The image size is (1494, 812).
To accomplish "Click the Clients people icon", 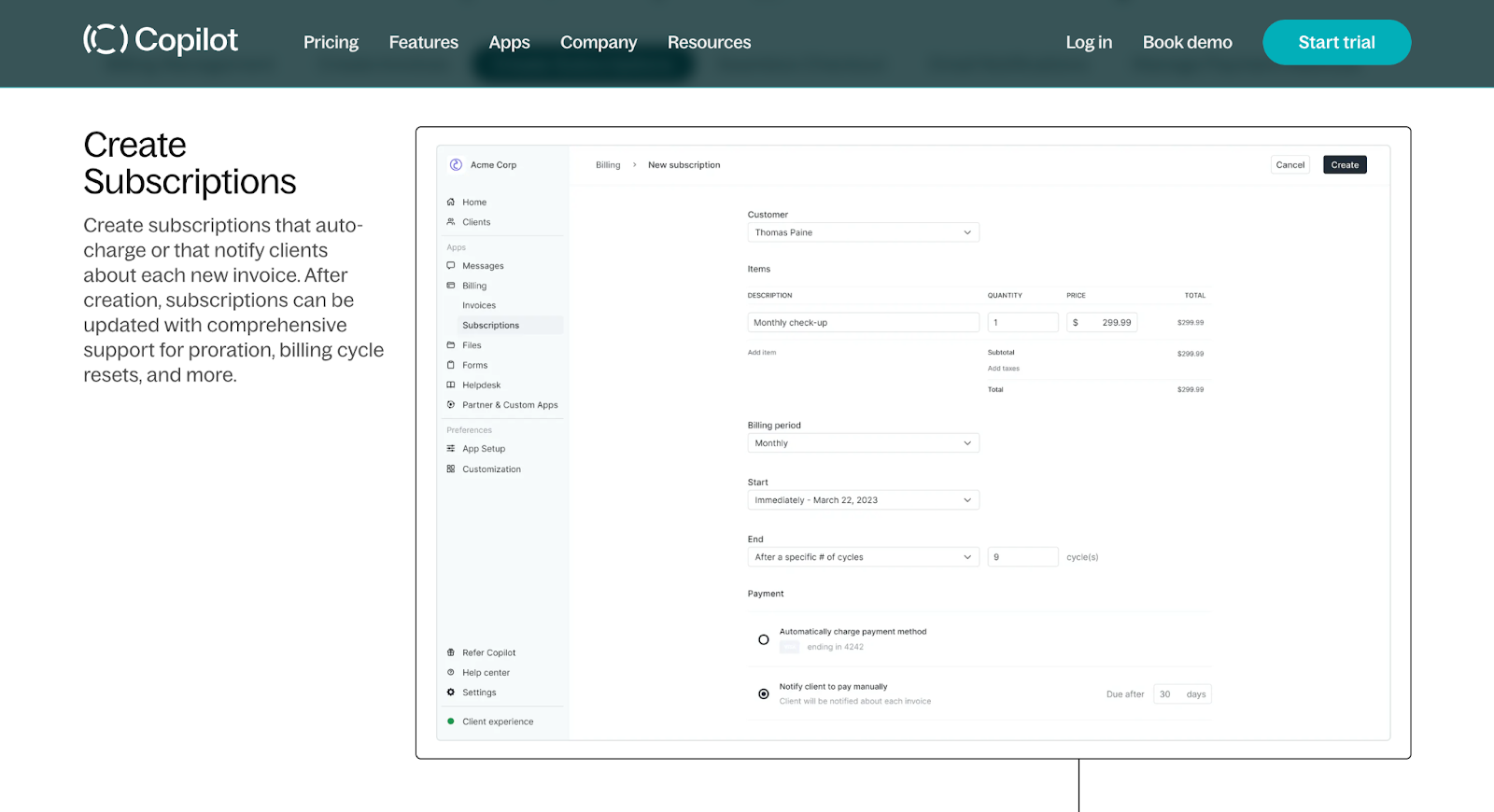I will click(451, 222).
